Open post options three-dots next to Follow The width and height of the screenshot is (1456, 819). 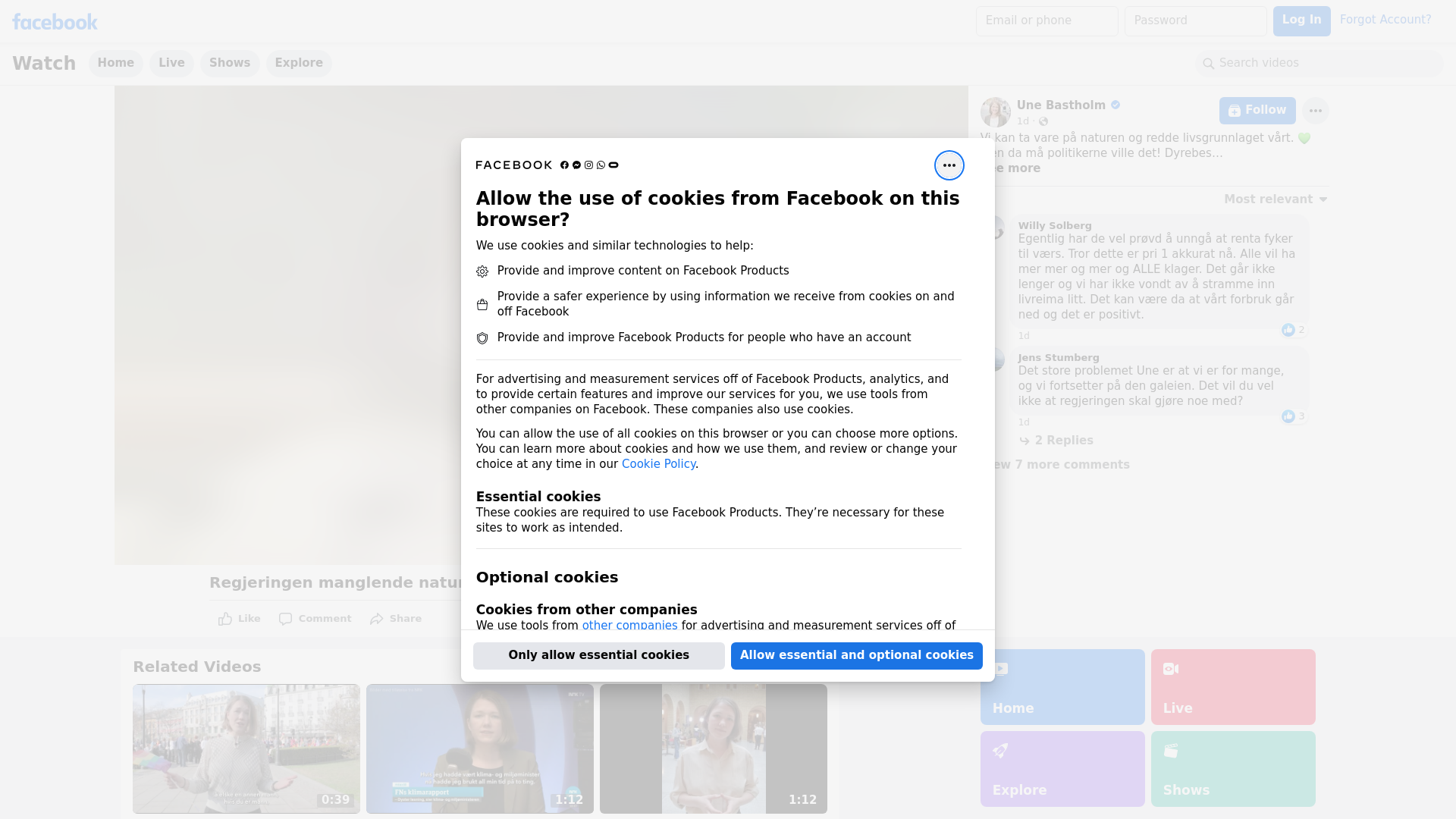[1315, 111]
